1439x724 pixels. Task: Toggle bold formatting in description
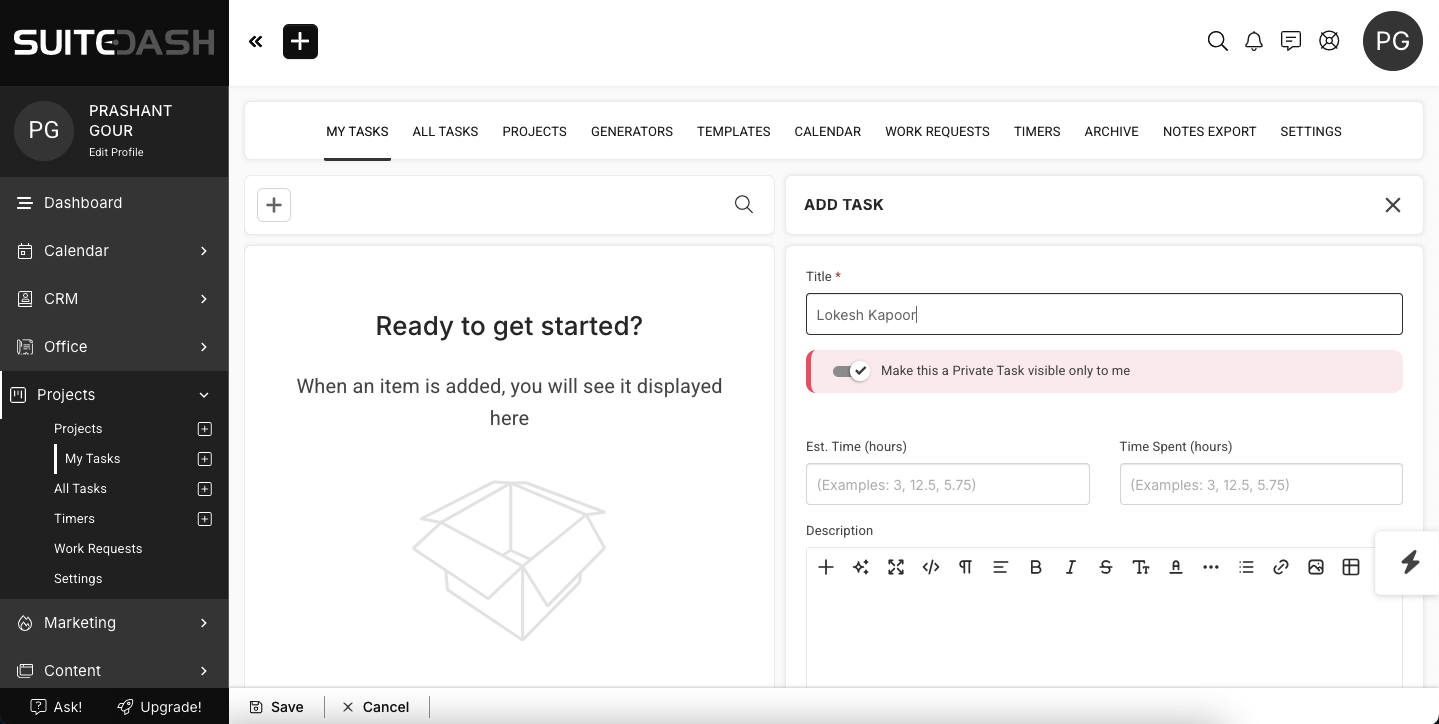1036,567
